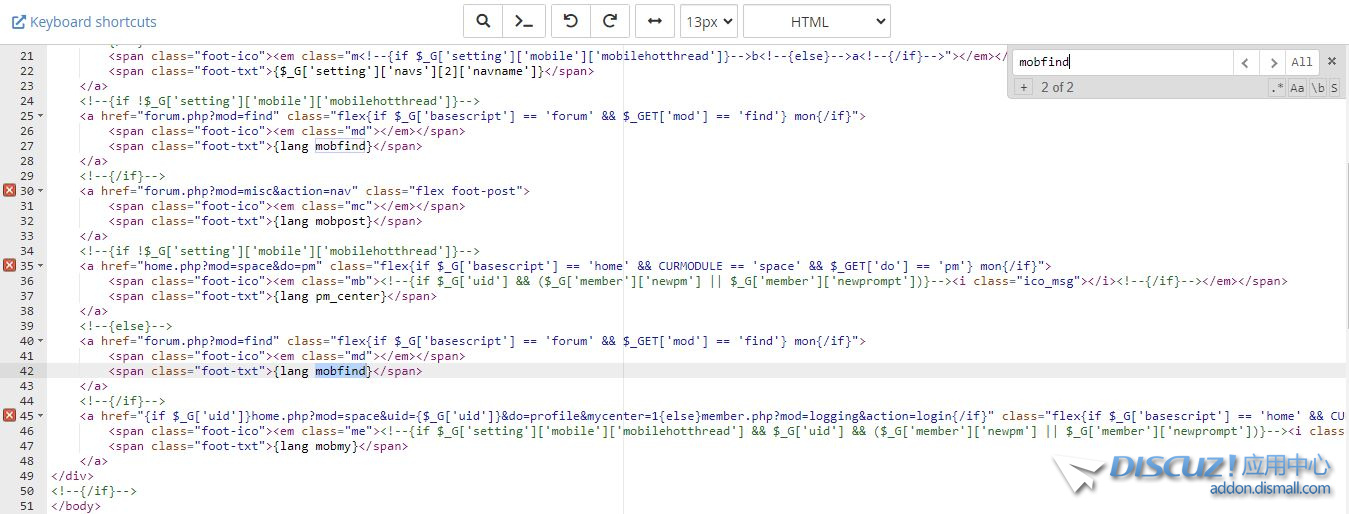Click the error marker on line 30
This screenshot has height=514, width=1349.
click(x=9, y=190)
